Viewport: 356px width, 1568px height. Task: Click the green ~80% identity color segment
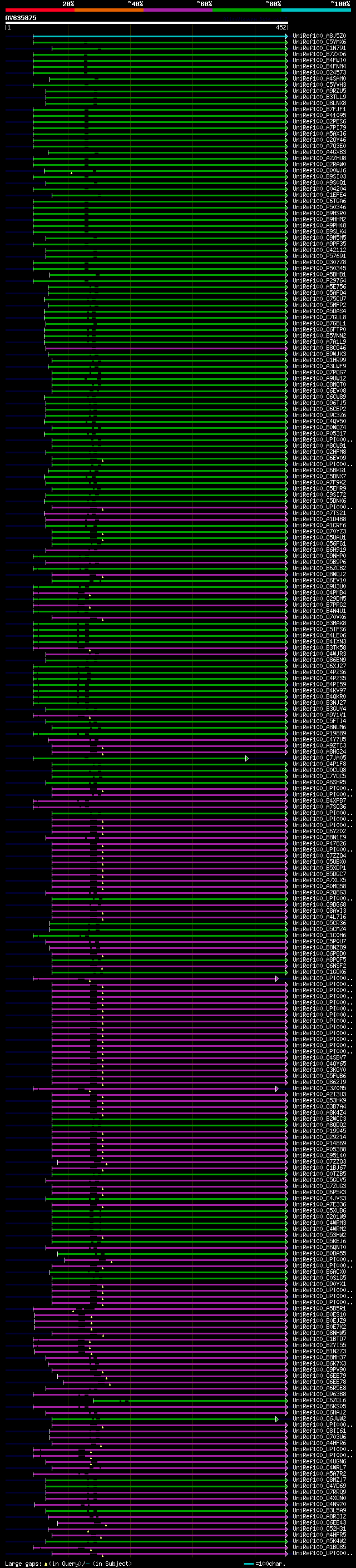[x=247, y=10]
